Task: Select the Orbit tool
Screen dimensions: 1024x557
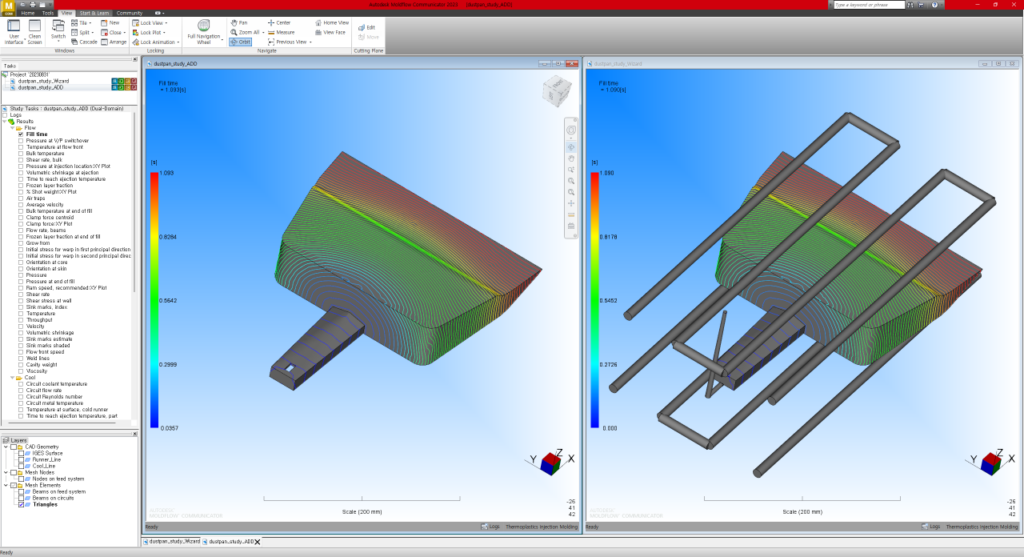Action: (x=240, y=42)
